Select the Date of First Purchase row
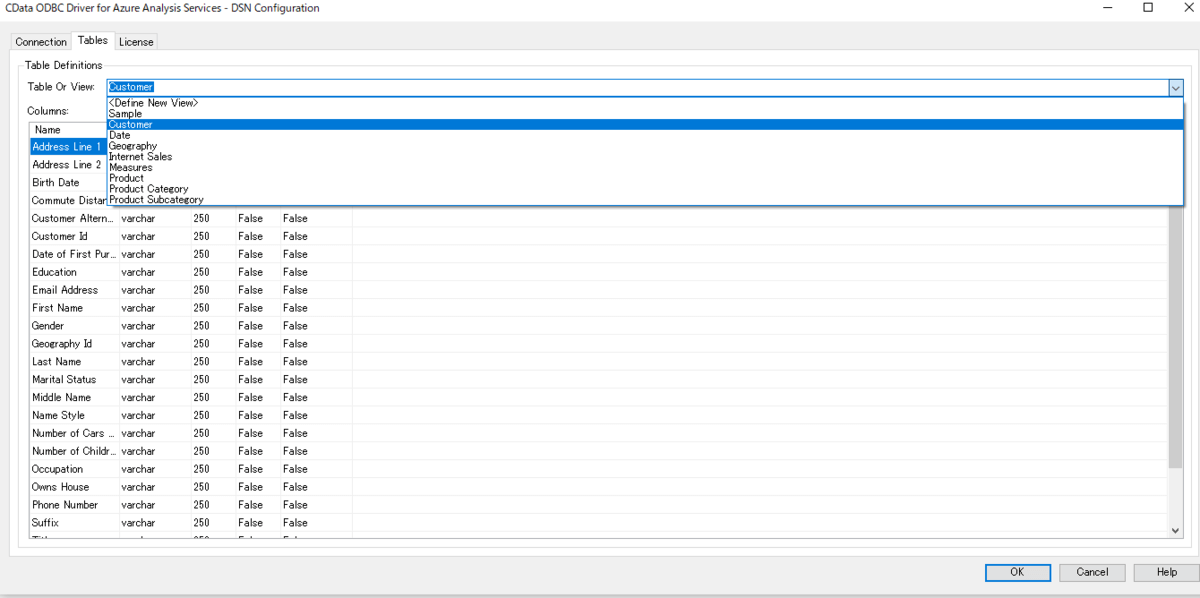Viewport: 1200px width, 598px height. pos(190,255)
